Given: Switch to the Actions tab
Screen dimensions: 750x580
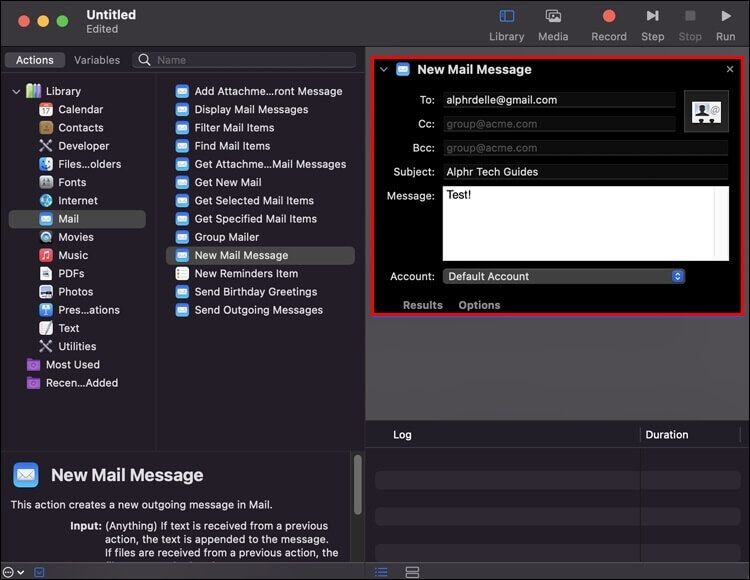Looking at the screenshot, I should point(35,60).
